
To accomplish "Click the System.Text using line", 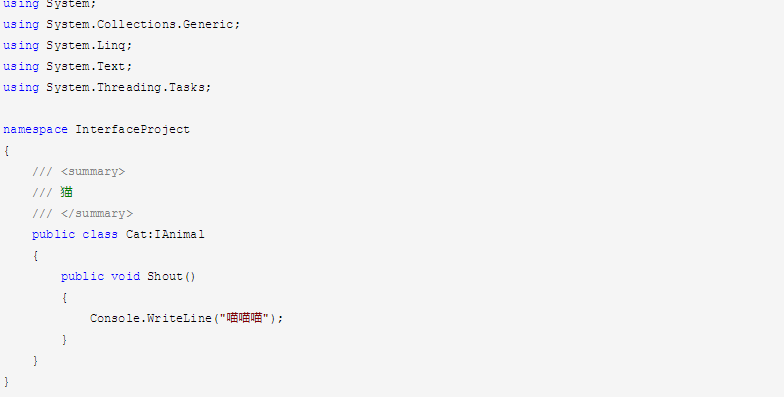I will coord(68,66).
